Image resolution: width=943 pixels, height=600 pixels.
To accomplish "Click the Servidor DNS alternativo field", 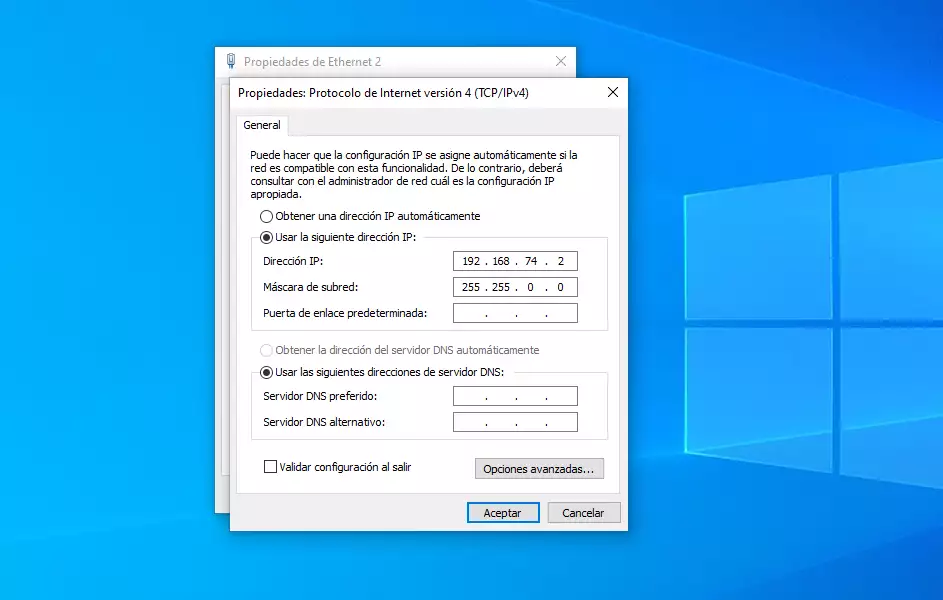I will [515, 422].
